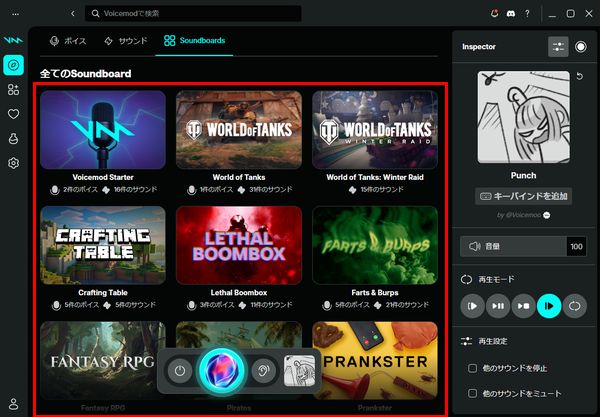Click the reset arrow beside Punch image
Screen dimensions: 600x417
click(580, 76)
